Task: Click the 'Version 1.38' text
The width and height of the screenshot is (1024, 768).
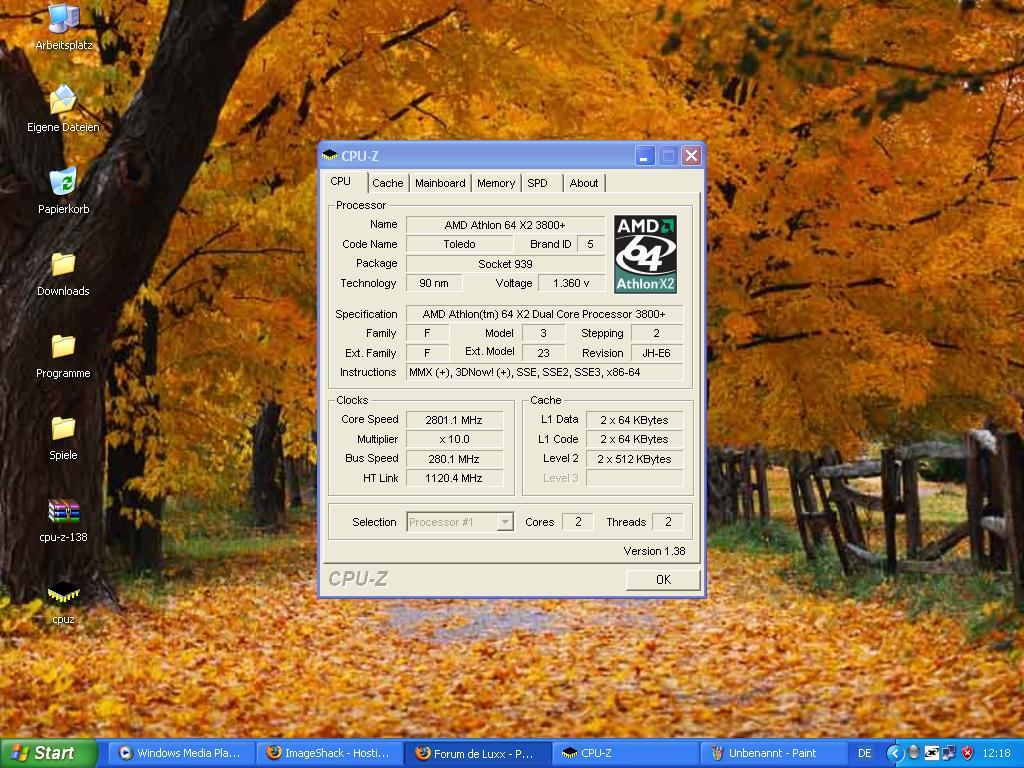Action: tap(654, 551)
